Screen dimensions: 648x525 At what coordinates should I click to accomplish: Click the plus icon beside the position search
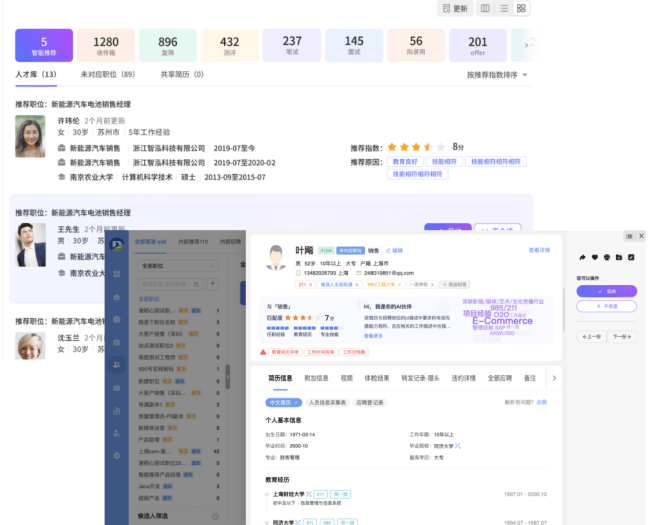[x=212, y=284]
